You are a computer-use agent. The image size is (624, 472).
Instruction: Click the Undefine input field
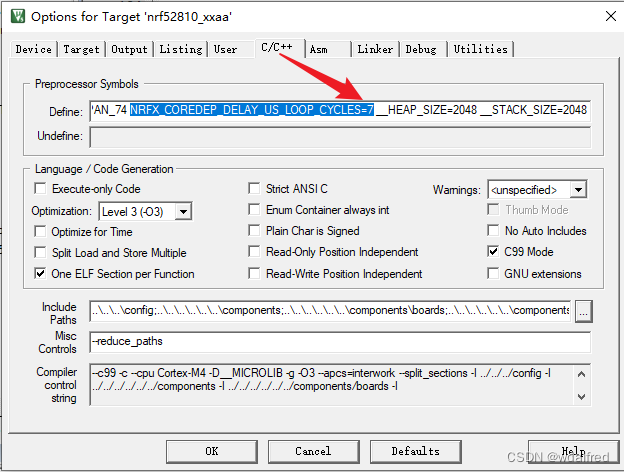(x=340, y=137)
